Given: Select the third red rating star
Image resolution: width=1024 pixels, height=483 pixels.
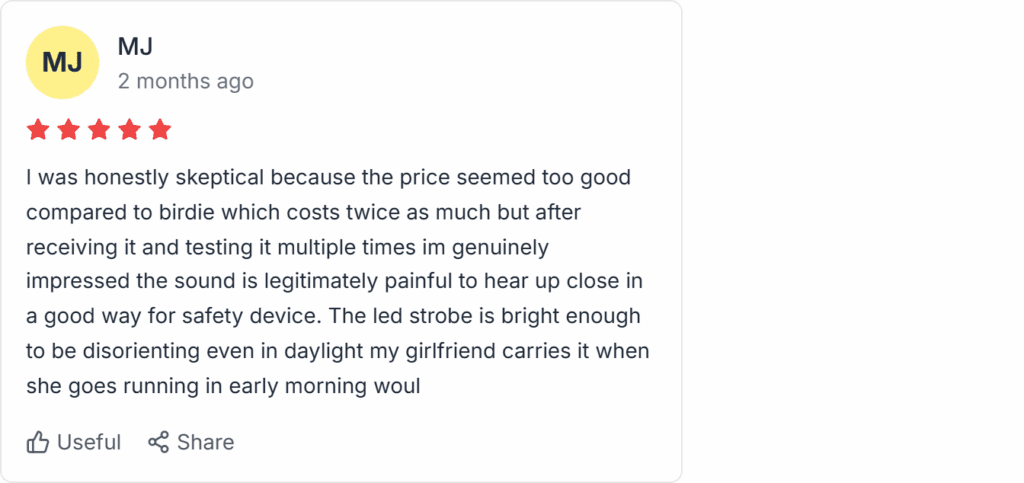Looking at the screenshot, I should coord(99,130).
